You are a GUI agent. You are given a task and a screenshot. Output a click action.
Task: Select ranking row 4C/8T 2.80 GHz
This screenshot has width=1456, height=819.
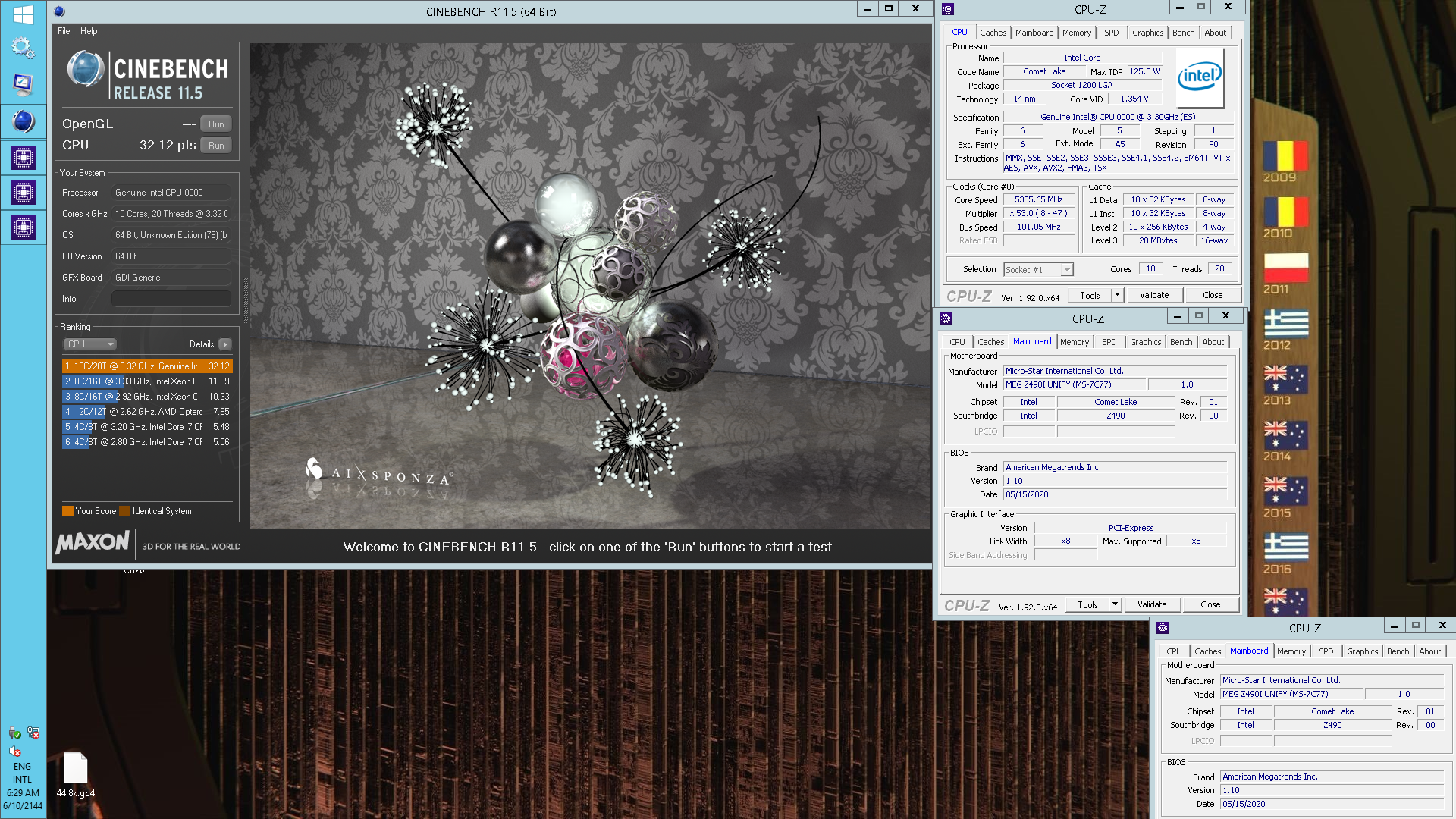pyautogui.click(x=147, y=442)
